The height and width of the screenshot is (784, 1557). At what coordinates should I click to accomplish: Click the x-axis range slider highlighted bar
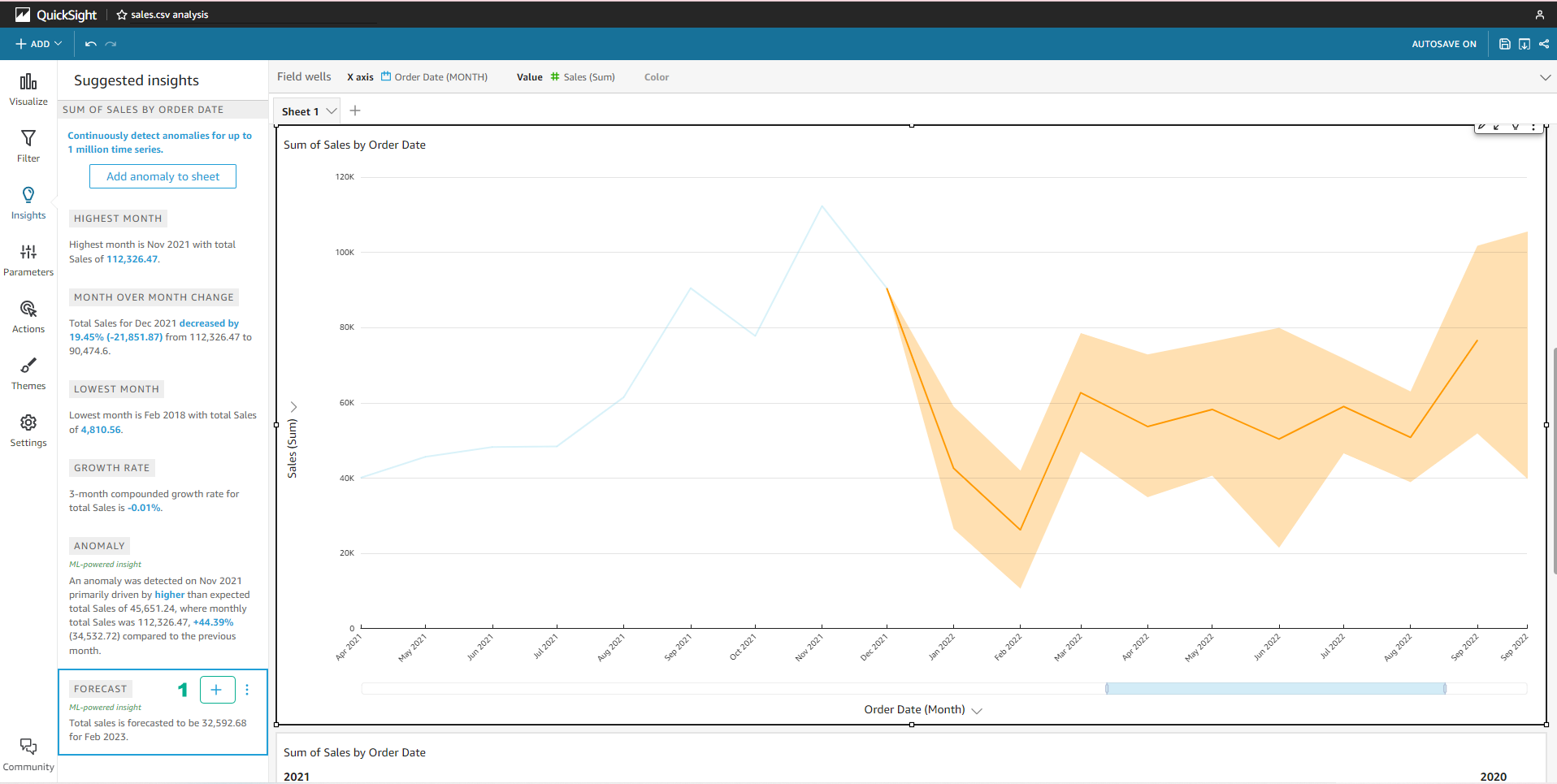(1275, 689)
